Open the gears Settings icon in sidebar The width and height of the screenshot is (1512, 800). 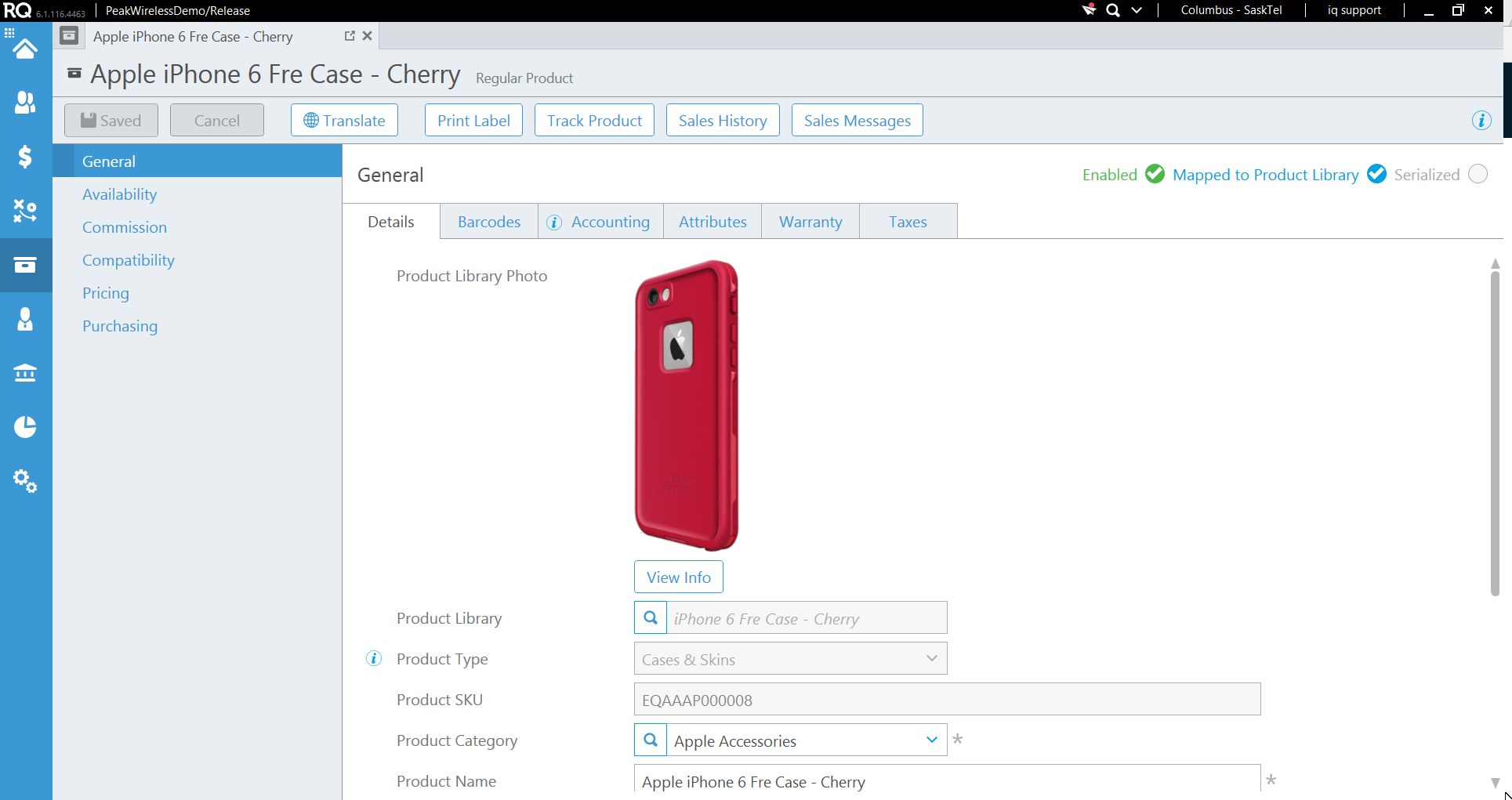tap(25, 481)
